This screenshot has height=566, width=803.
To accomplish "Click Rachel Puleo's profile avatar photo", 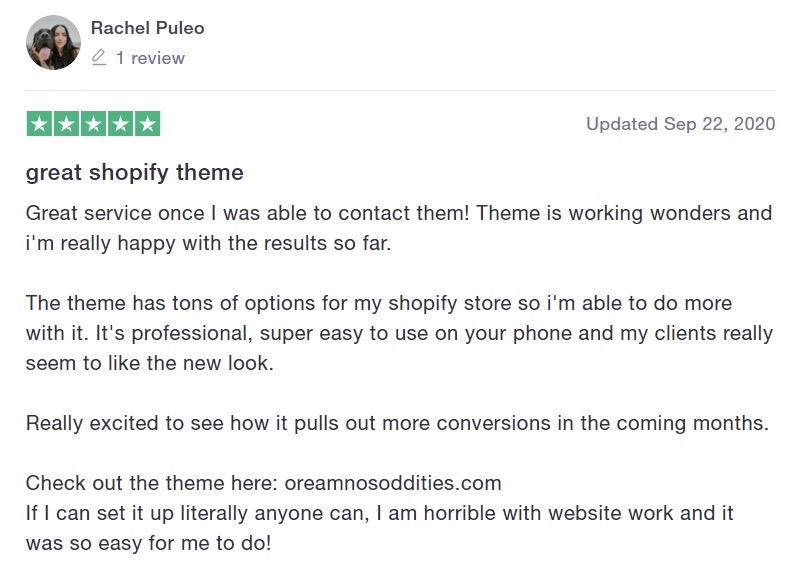I will pyautogui.click(x=53, y=43).
